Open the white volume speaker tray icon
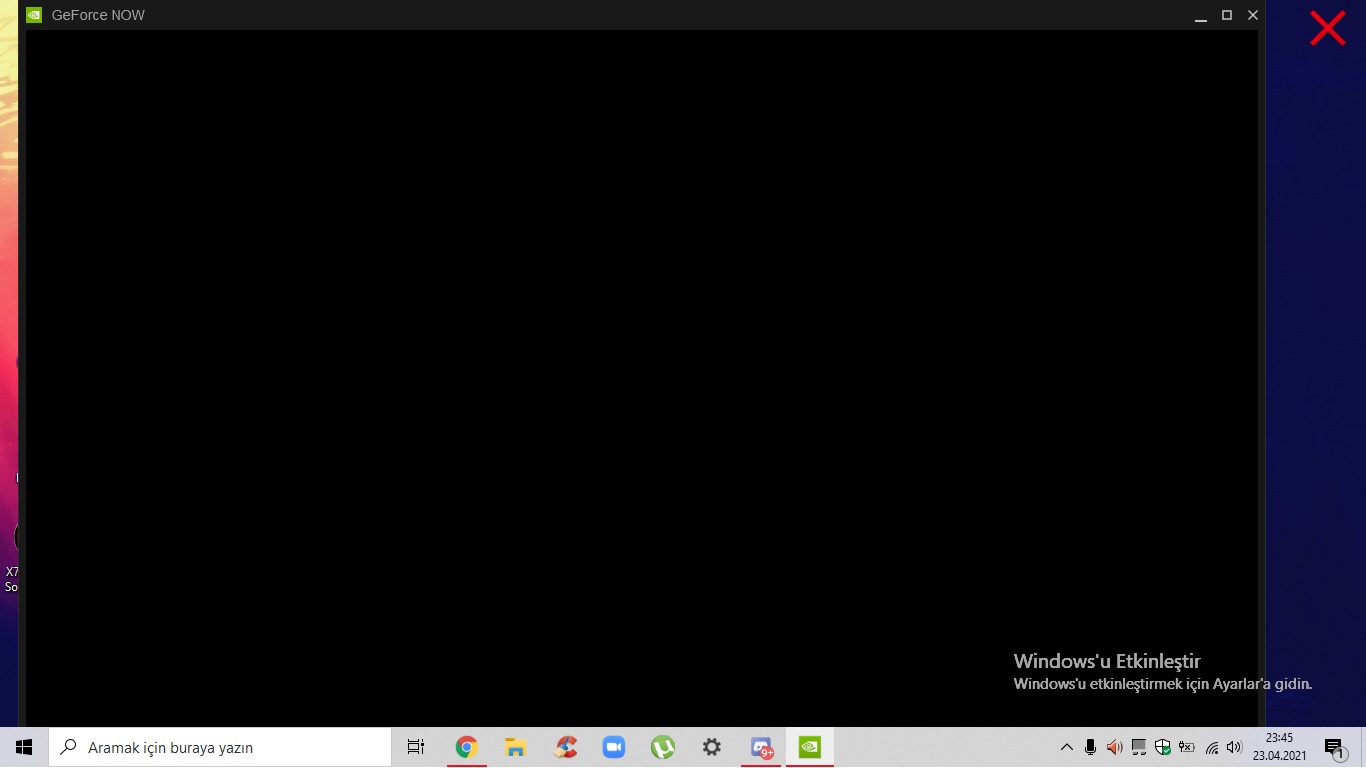The image size is (1366, 768). click(x=1234, y=747)
